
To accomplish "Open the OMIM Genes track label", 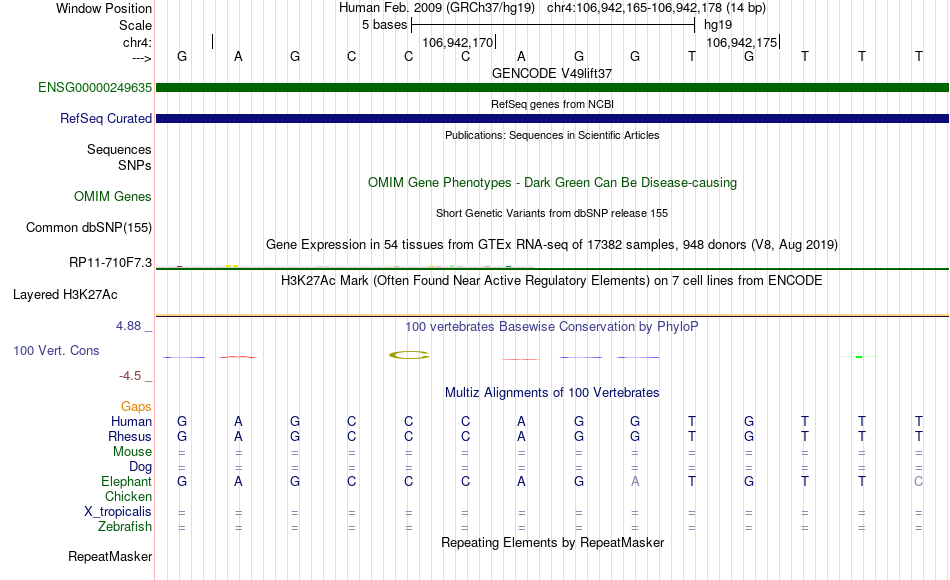I will (x=112, y=196).
